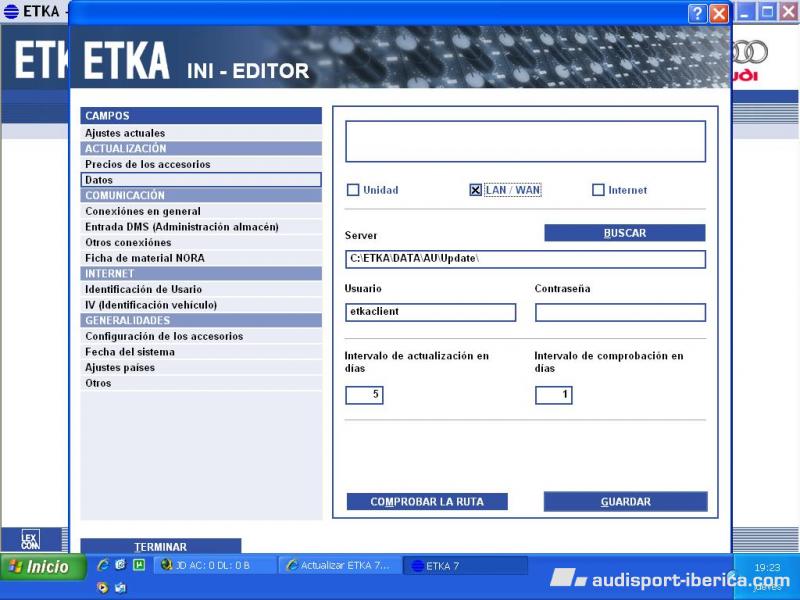Focus the Intervalo de comprobación value field
This screenshot has height=600, width=800.
[x=554, y=395]
